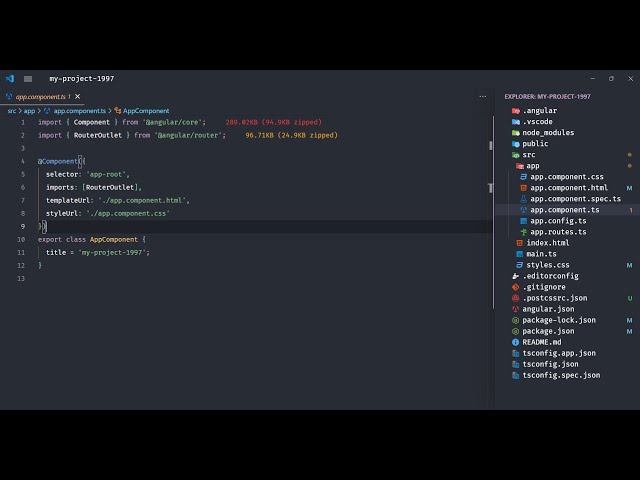Place cursor on line 13 of editor
The image size is (640, 480).
pos(200,278)
